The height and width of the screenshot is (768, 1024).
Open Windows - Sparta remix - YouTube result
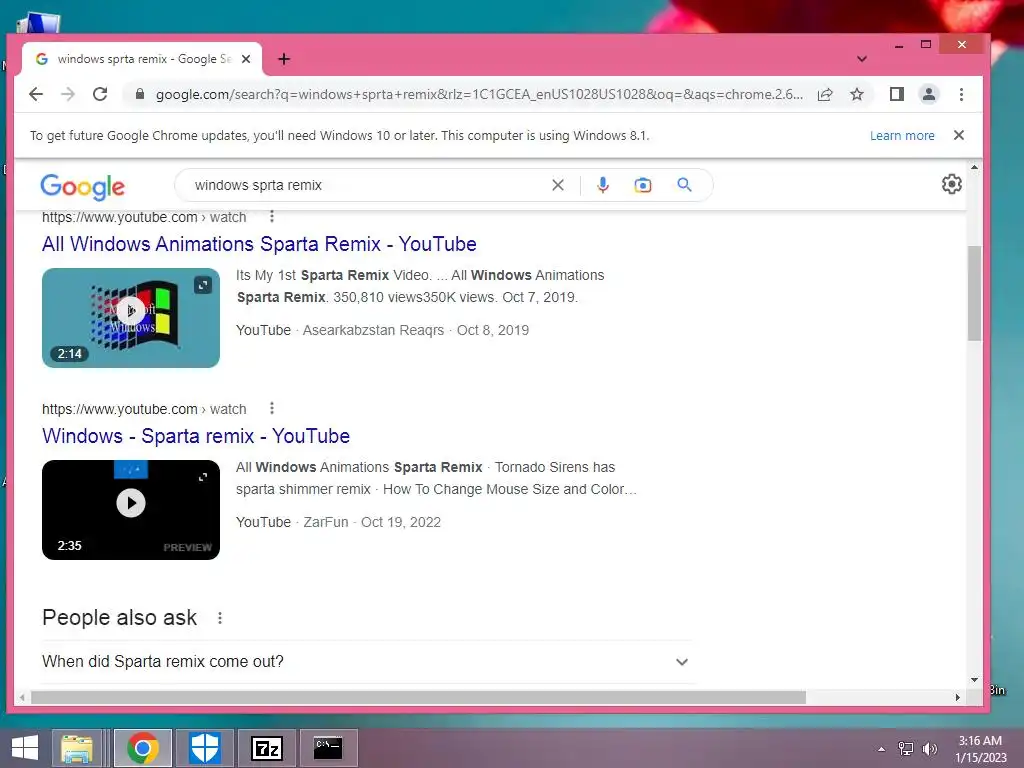coord(196,436)
